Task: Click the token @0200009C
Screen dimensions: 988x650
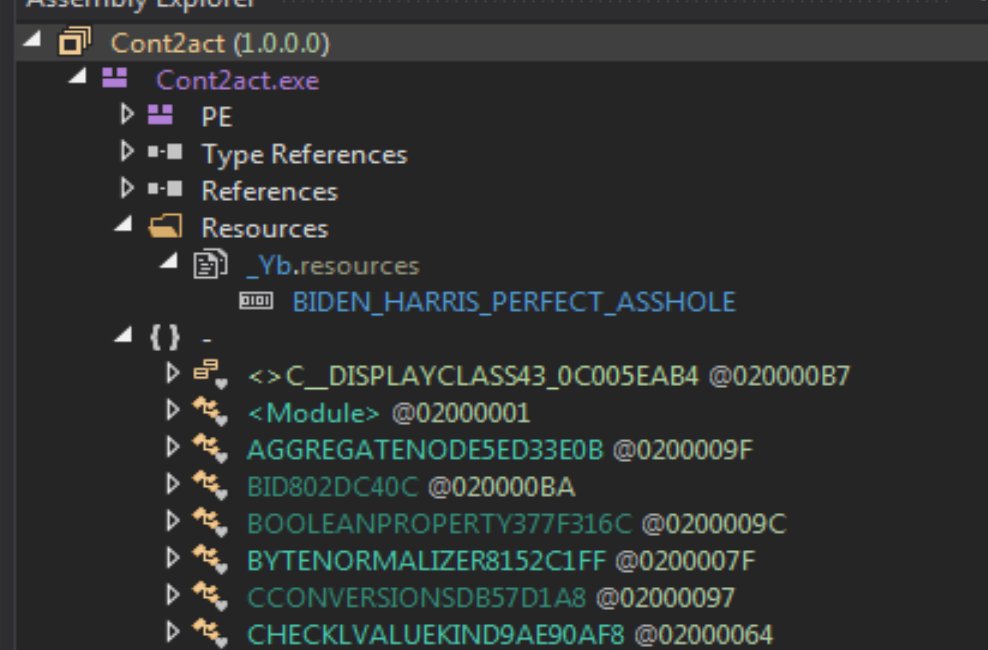Action: (714, 524)
